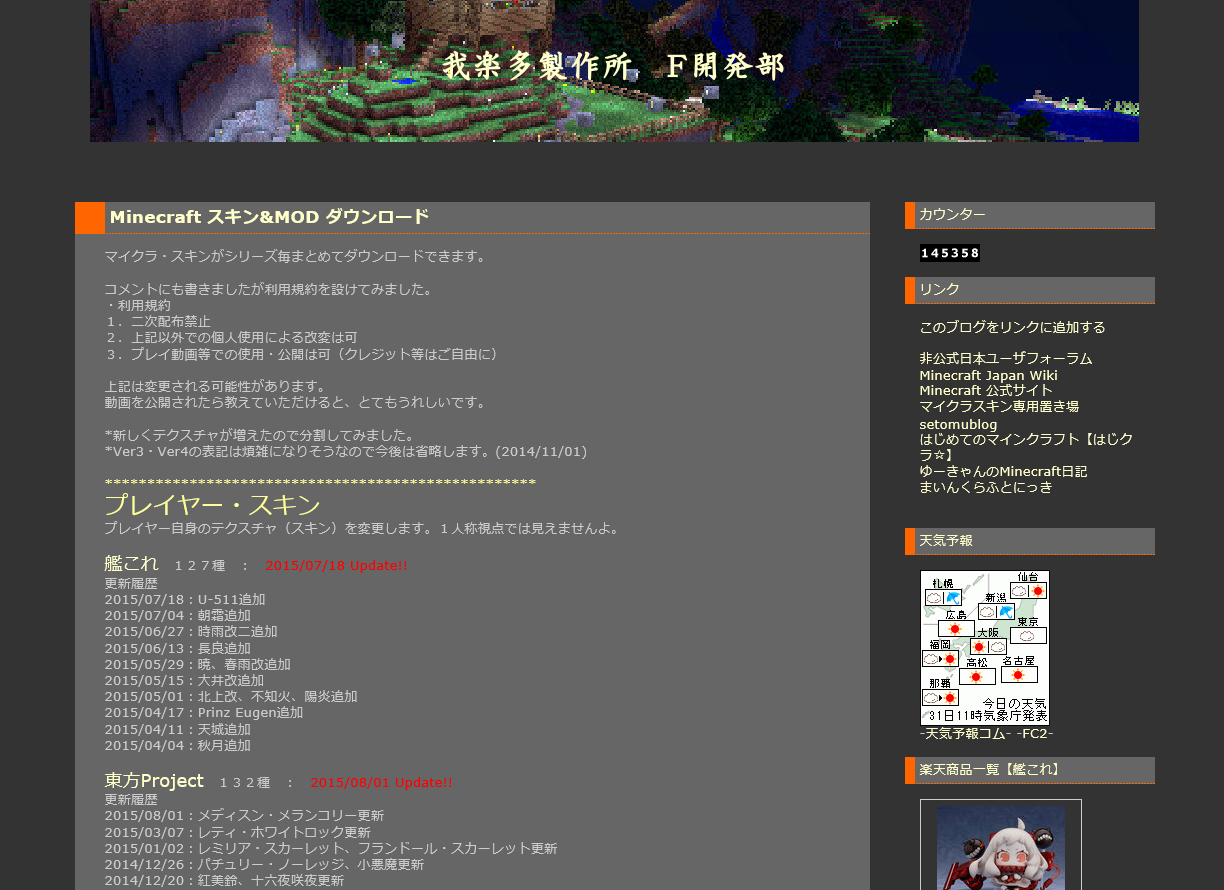Click the 2015/03/07 : レティ・ホワイトロック更新 line

tap(237, 832)
